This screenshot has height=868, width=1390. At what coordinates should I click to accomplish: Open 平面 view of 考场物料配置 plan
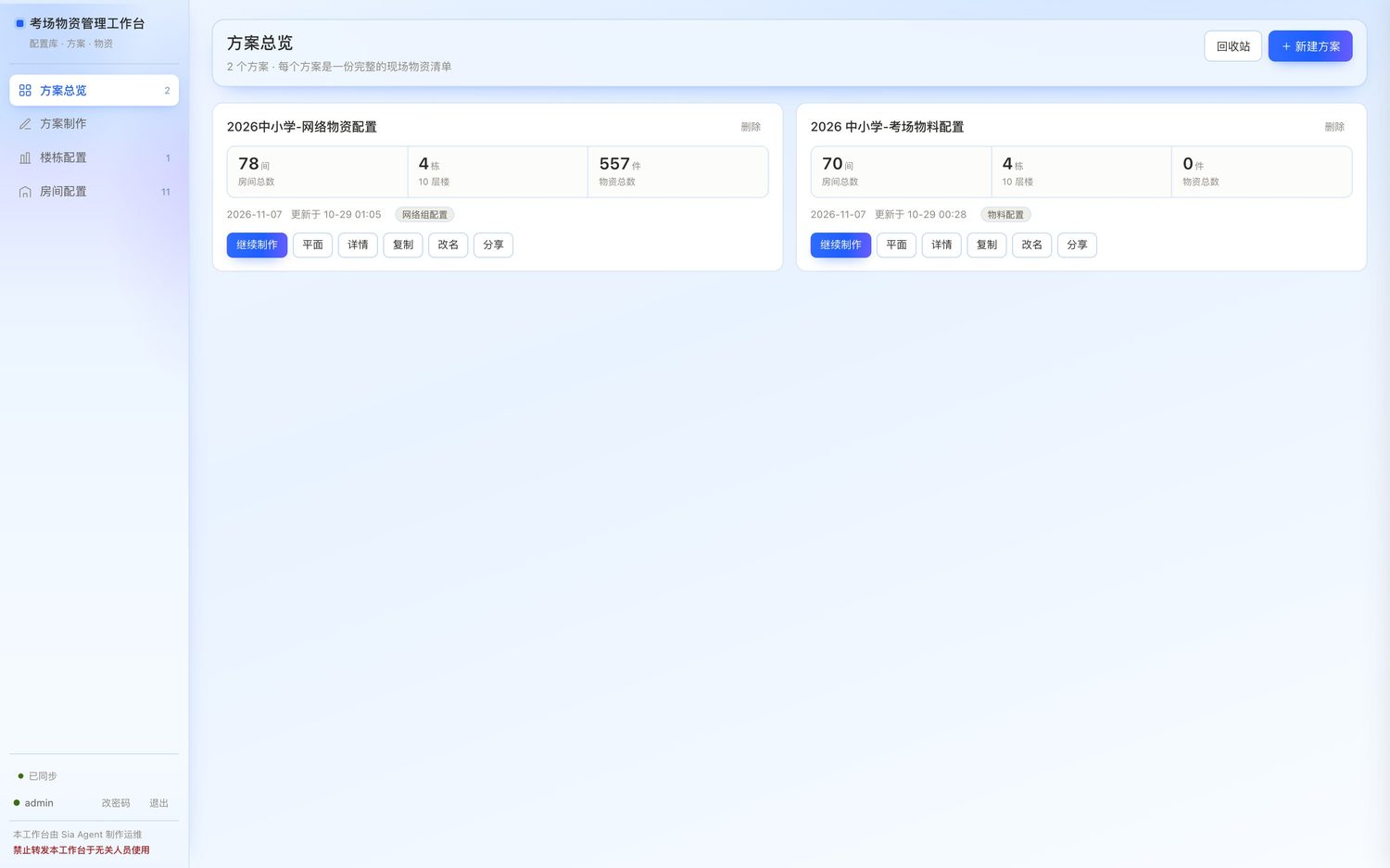(x=896, y=245)
